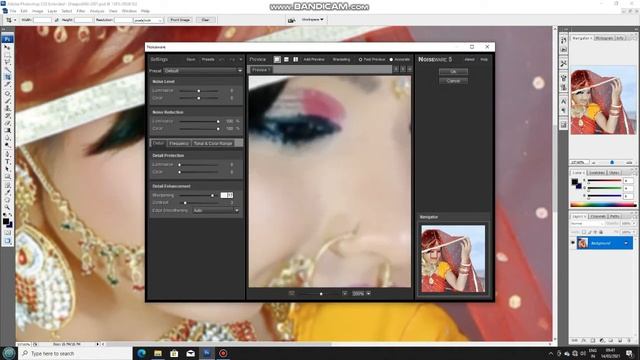Open resolution units pixels/inch dropdown
This screenshot has width=640, height=360.
(x=148, y=20)
